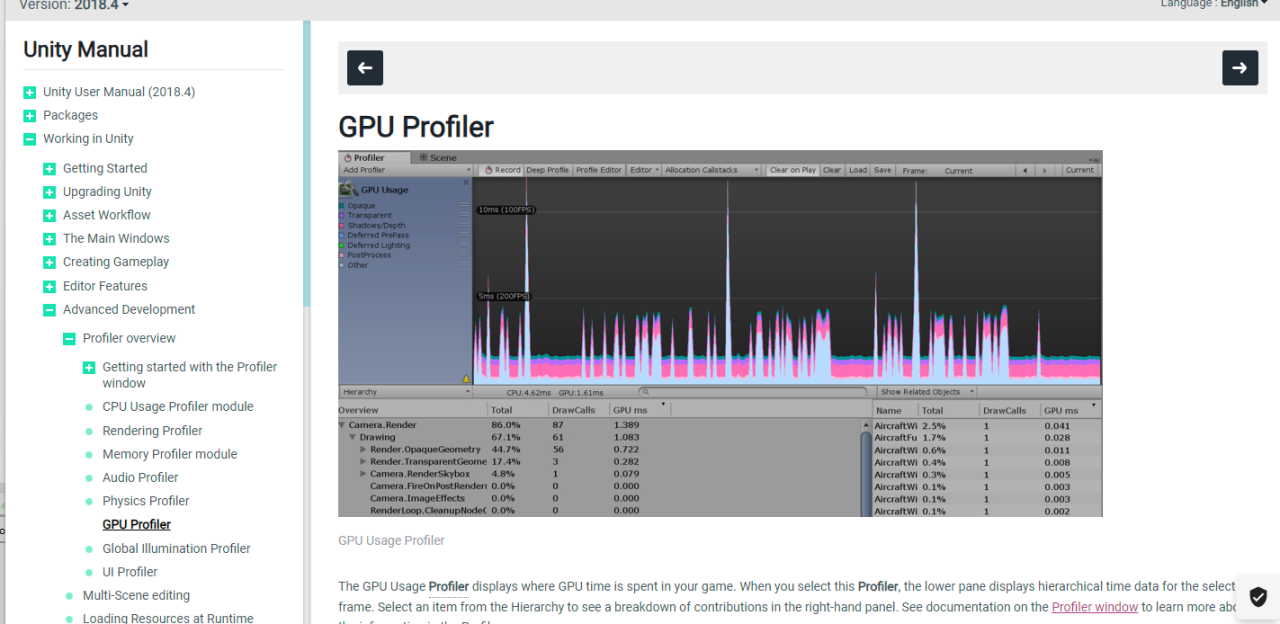Viewport: 1280px width, 624px height.
Task: Click the Upgrading Unity sidebar label
Action: 107,192
